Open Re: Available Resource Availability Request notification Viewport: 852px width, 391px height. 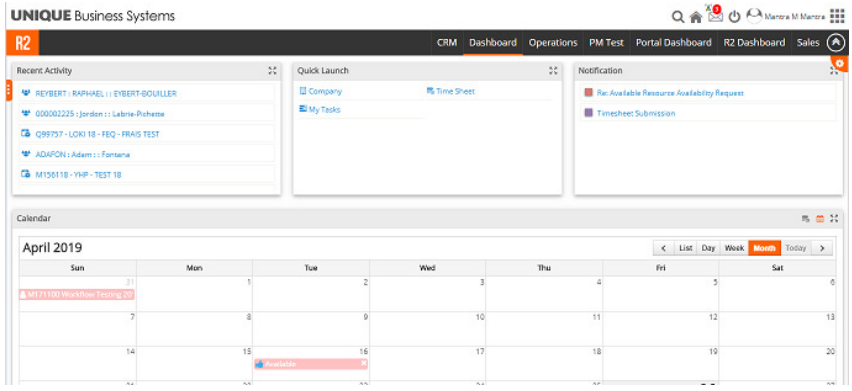click(x=670, y=93)
